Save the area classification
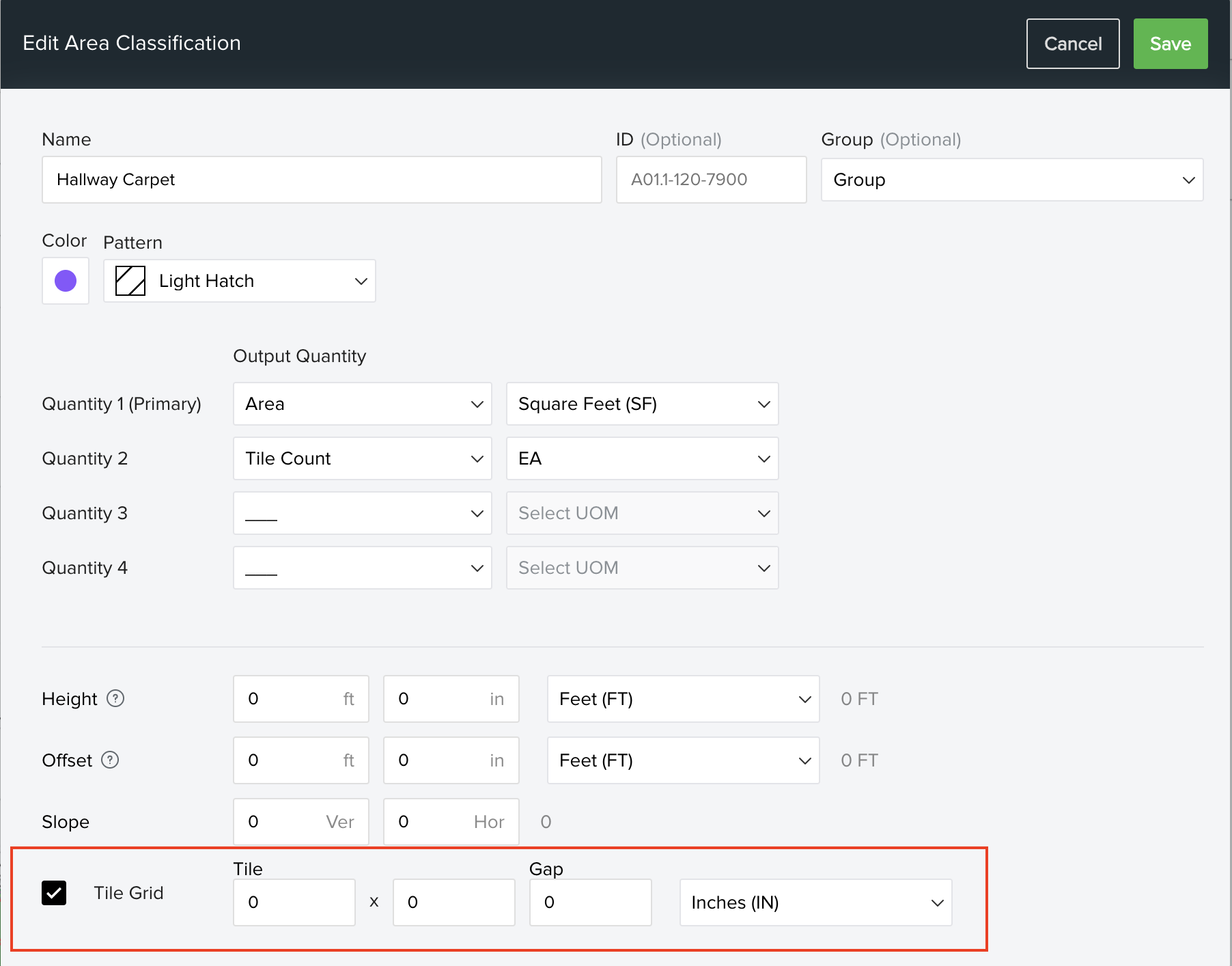This screenshot has width=1232, height=966. pyautogui.click(x=1170, y=43)
